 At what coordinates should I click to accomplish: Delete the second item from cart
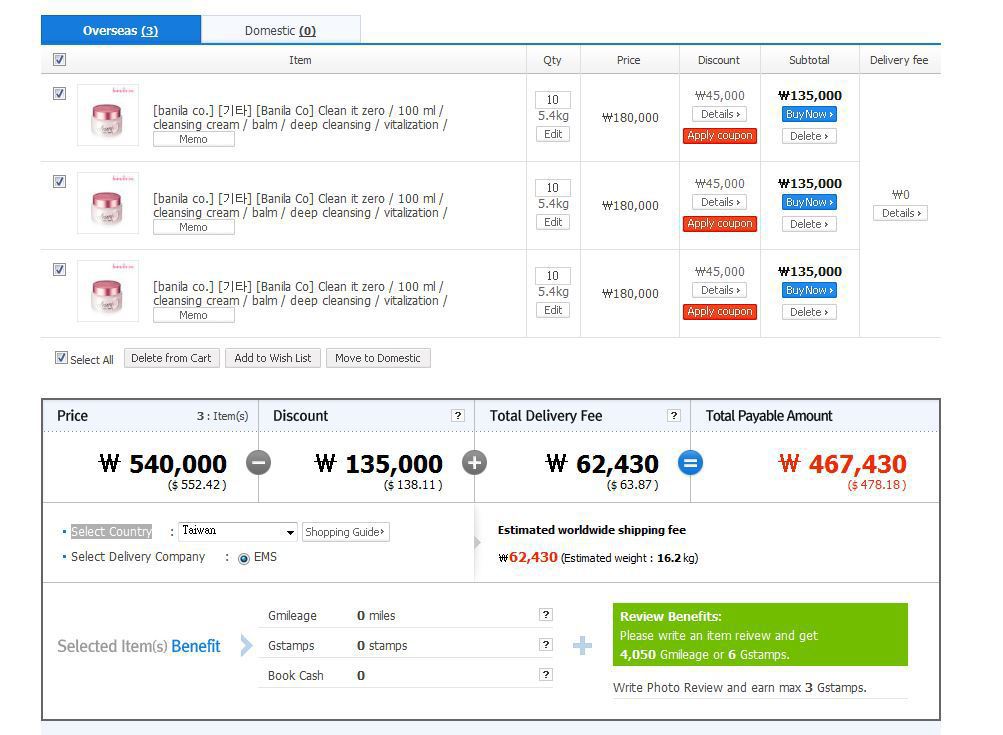point(809,224)
